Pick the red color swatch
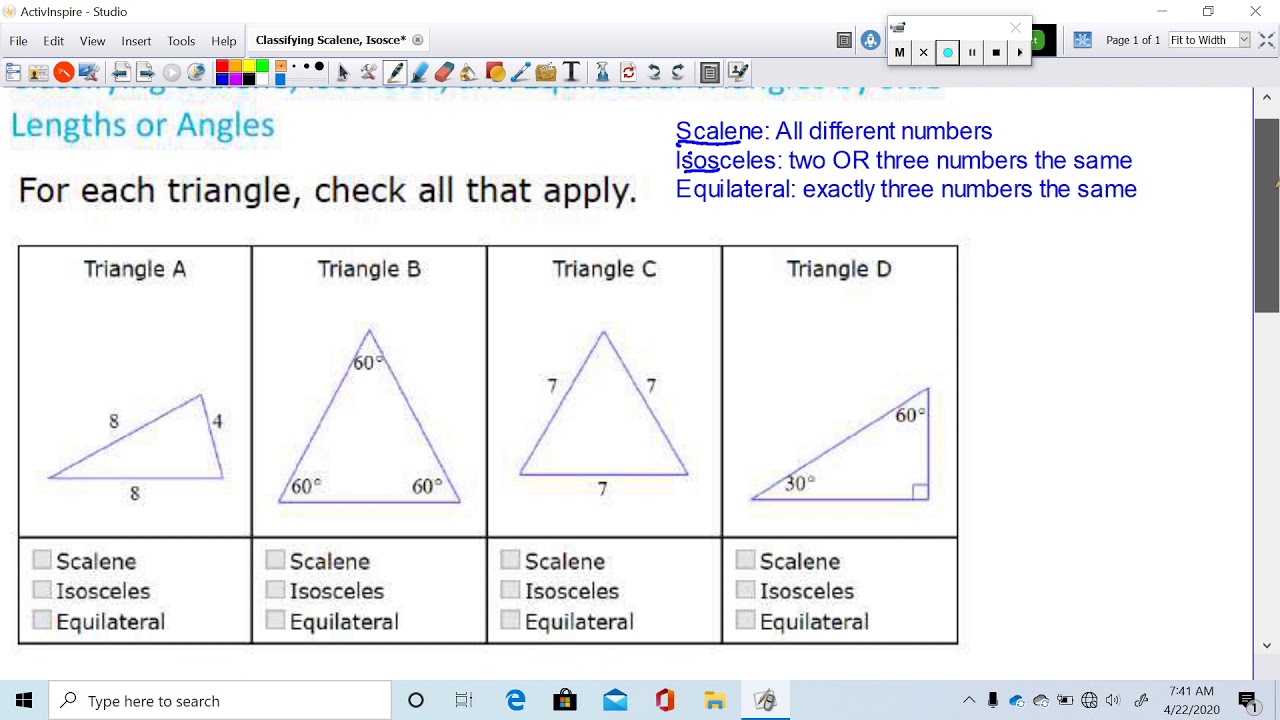The height and width of the screenshot is (720, 1280). coord(222,66)
